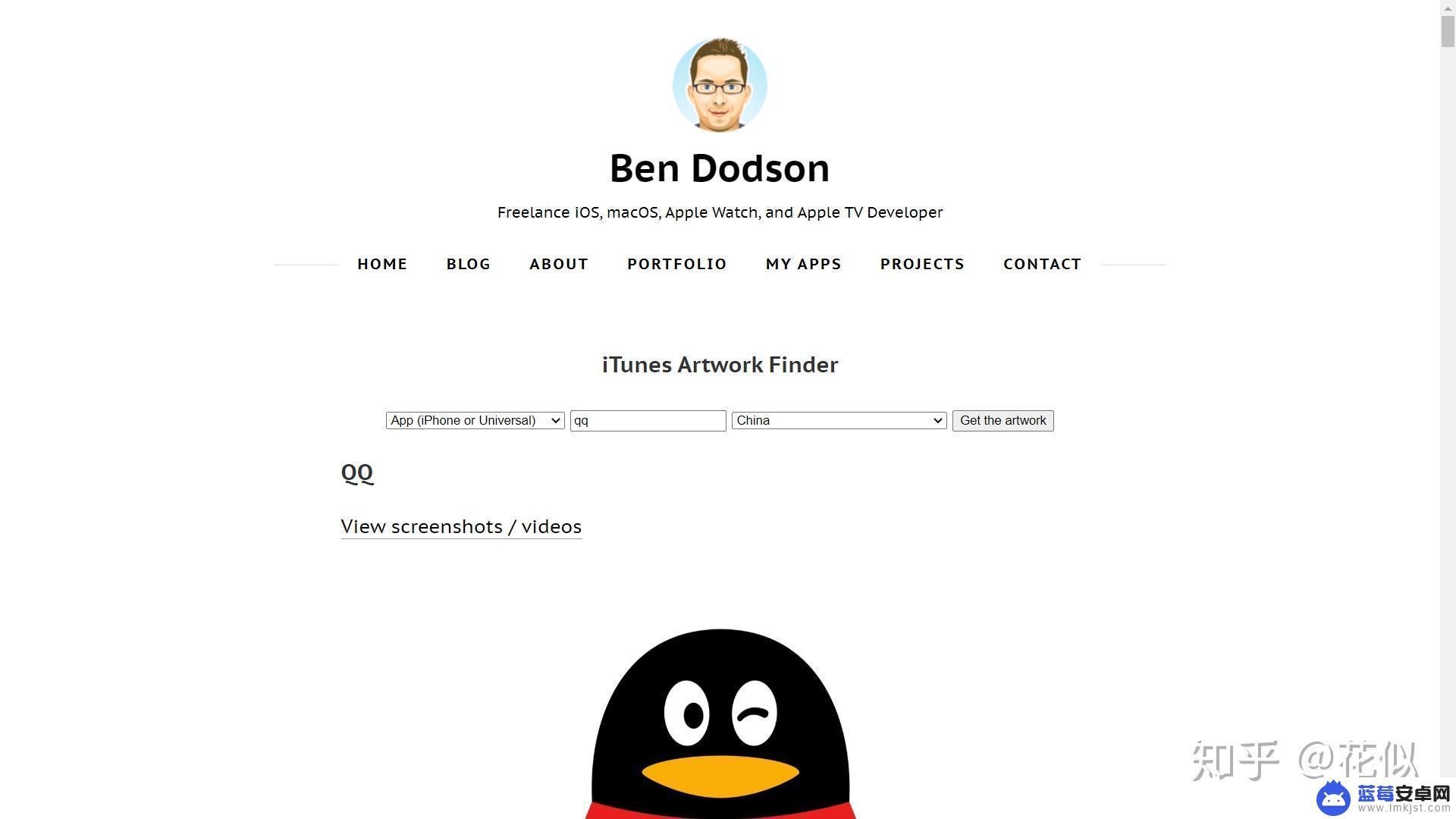
Task: Click the ABOUT tab in navigation
Action: pos(559,264)
